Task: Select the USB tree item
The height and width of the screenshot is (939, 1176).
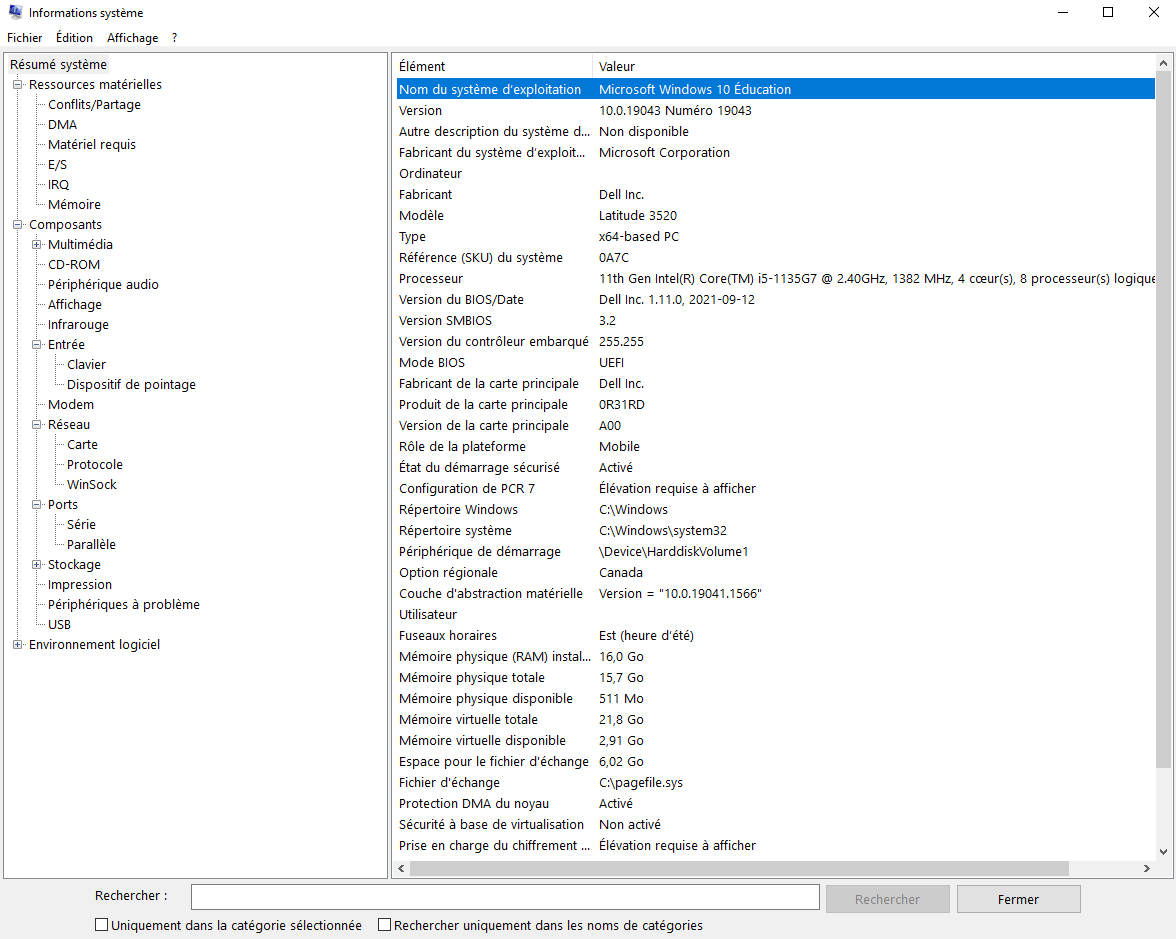Action: tap(59, 625)
